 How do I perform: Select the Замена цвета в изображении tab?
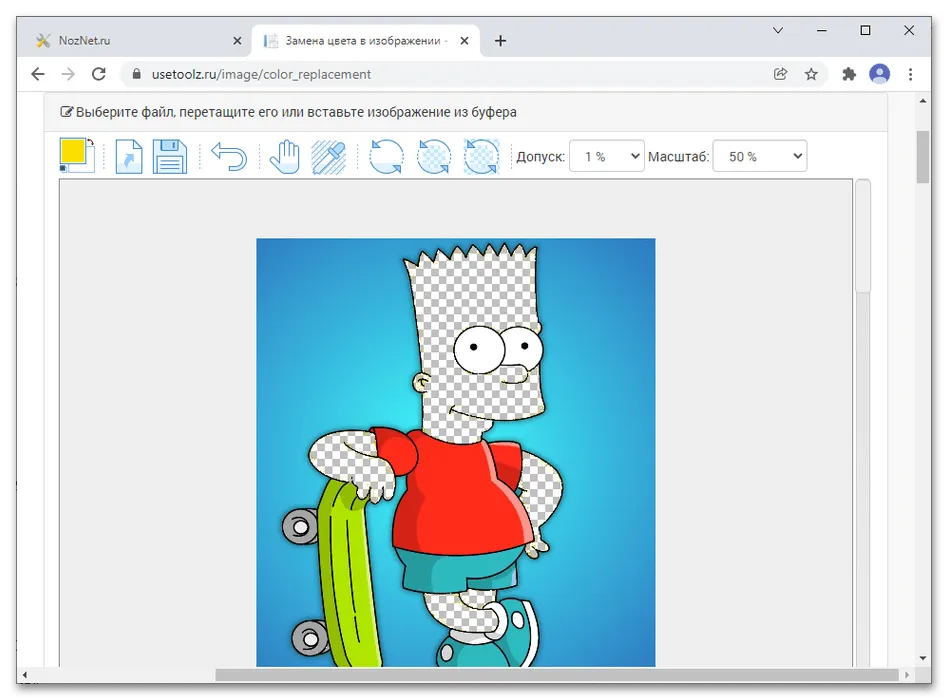point(366,41)
